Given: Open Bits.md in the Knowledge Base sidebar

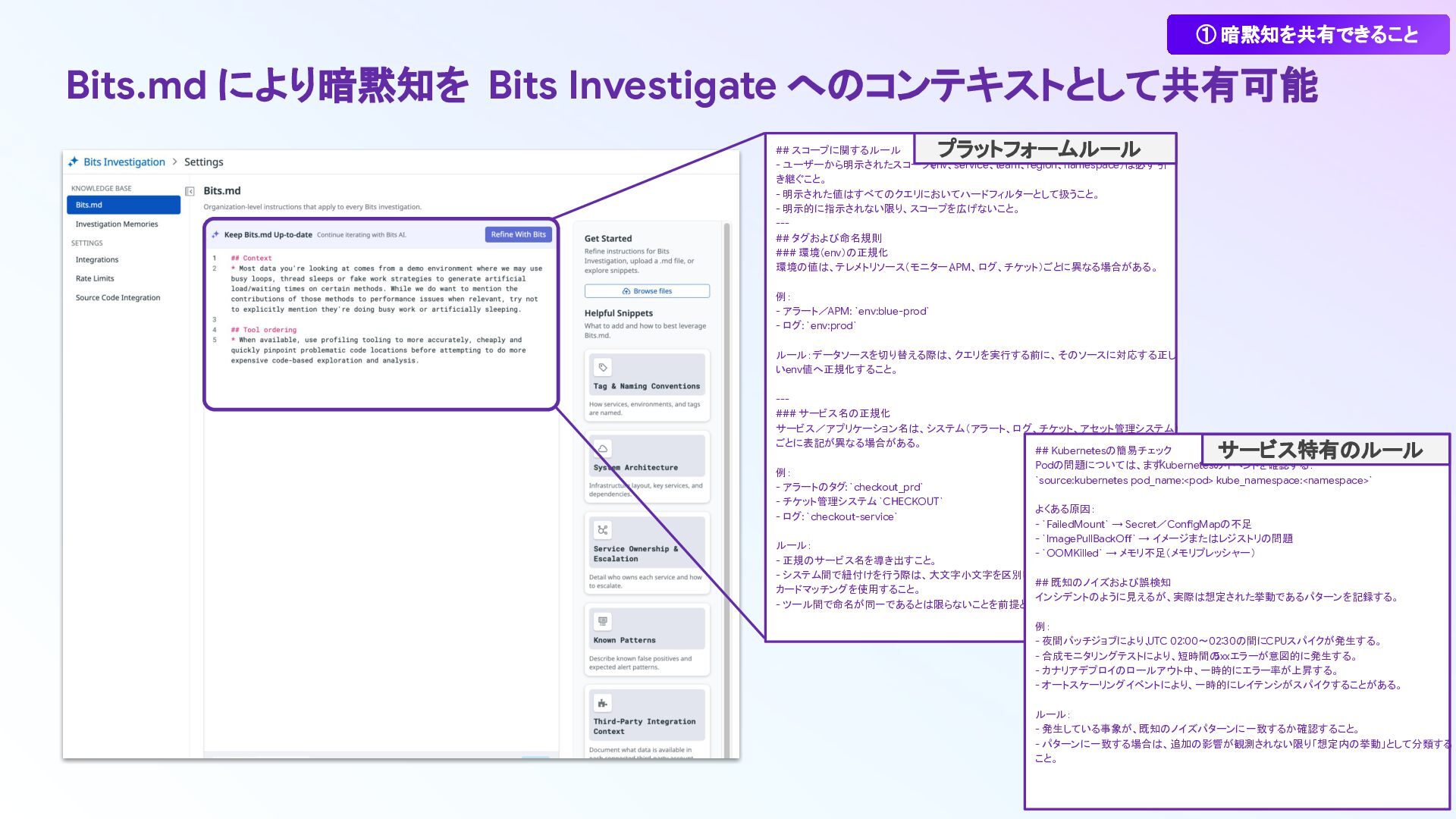Looking at the screenshot, I should pyautogui.click(x=124, y=205).
